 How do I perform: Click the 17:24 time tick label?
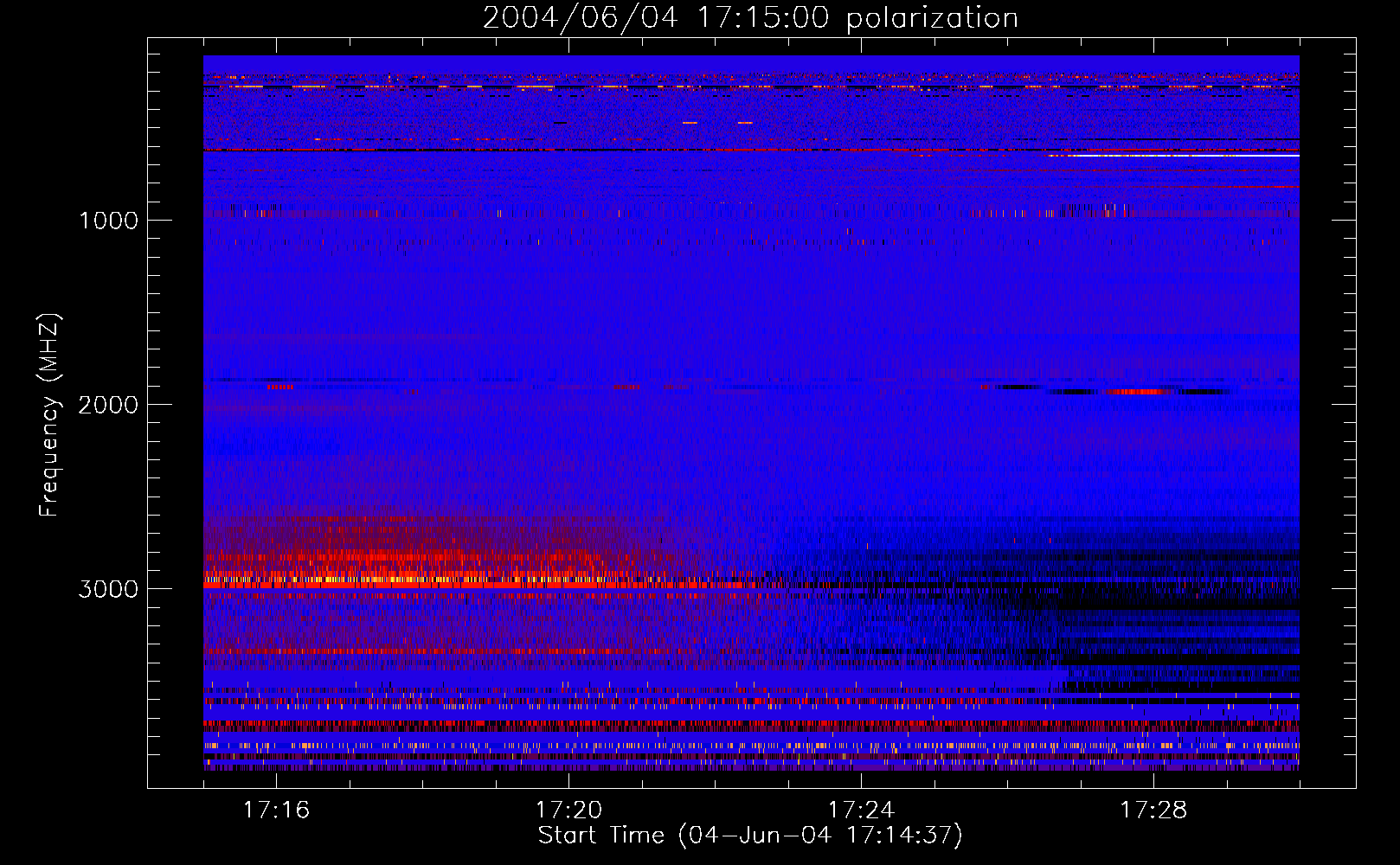coord(861,810)
